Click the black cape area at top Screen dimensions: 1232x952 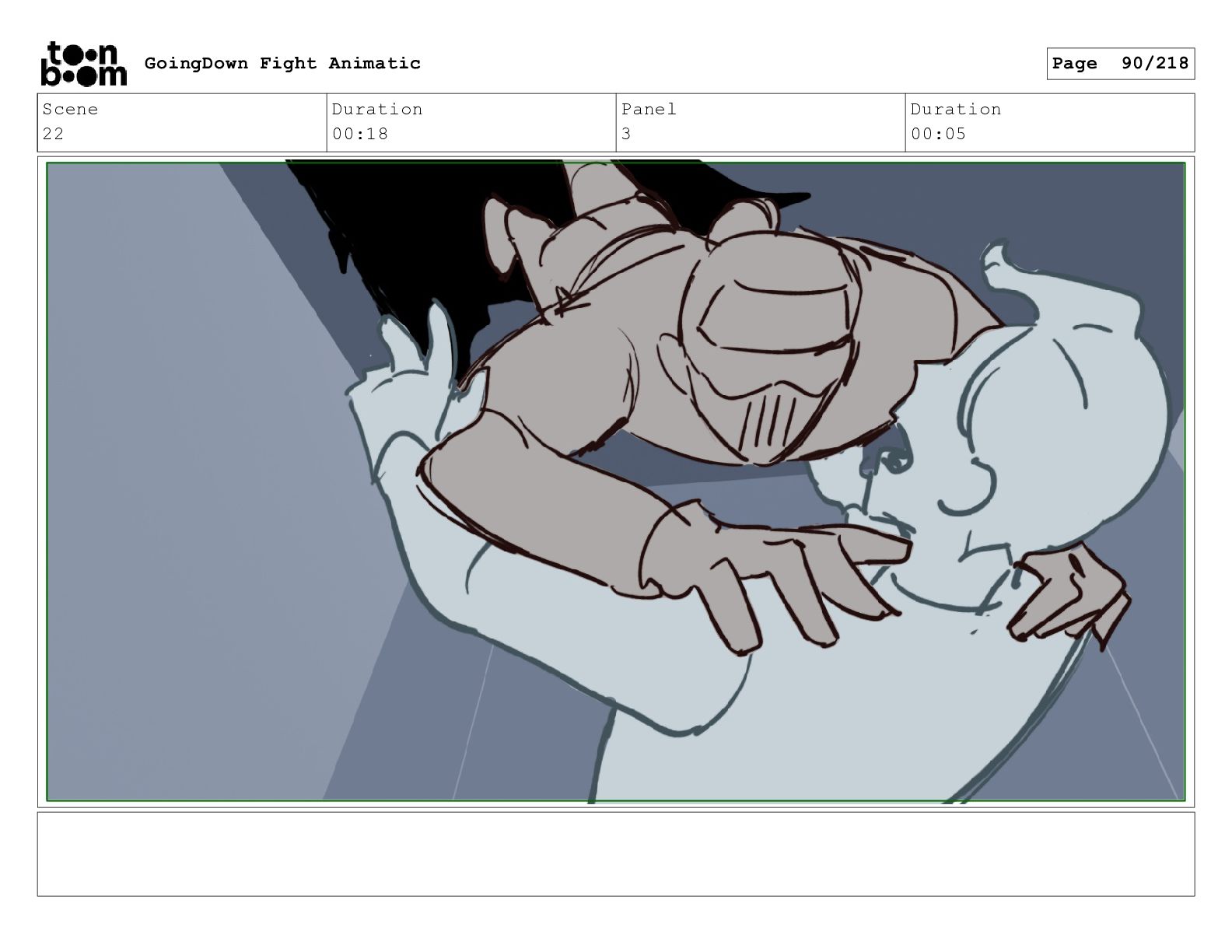point(404,233)
